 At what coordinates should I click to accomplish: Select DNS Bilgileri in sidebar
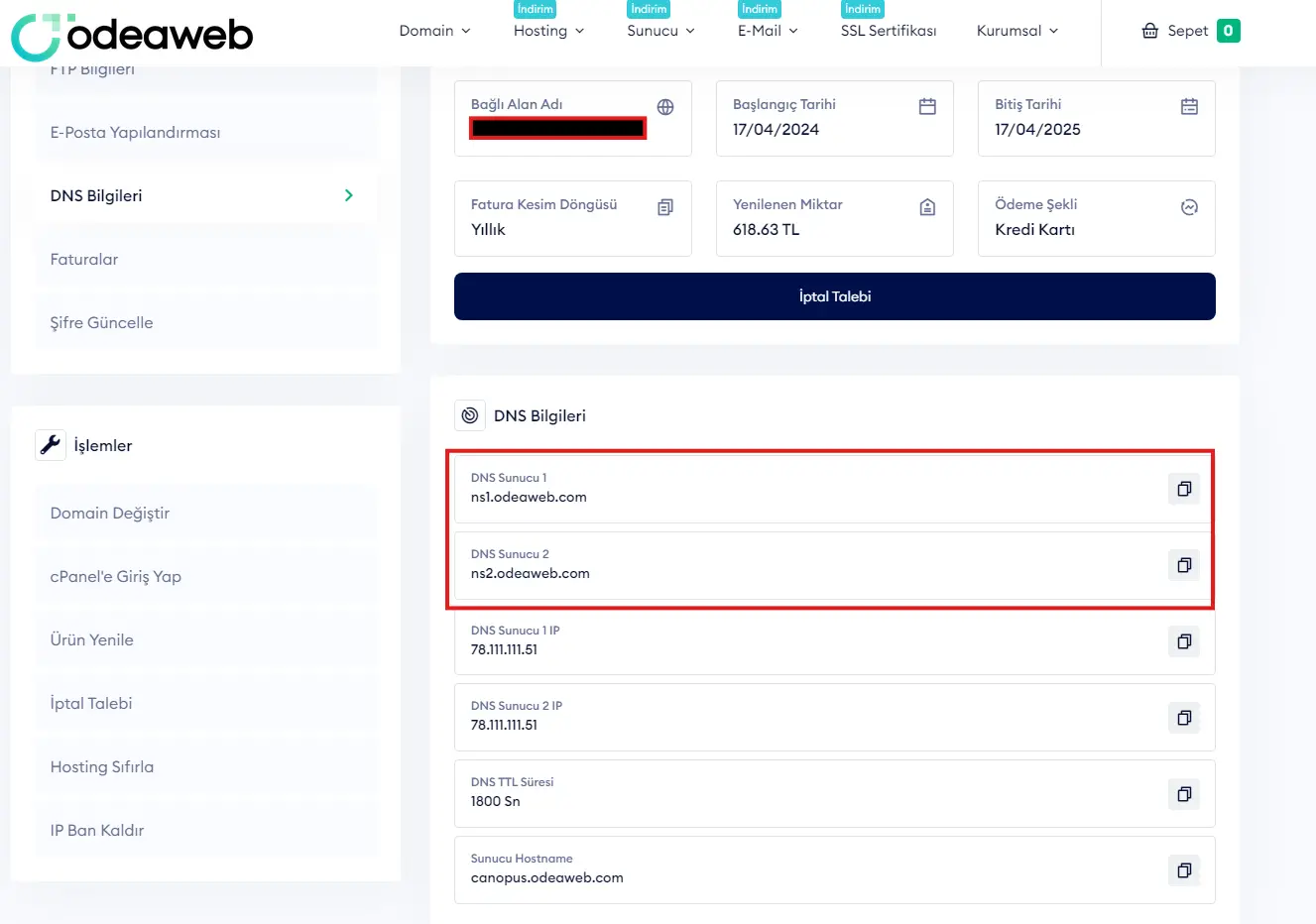(206, 196)
